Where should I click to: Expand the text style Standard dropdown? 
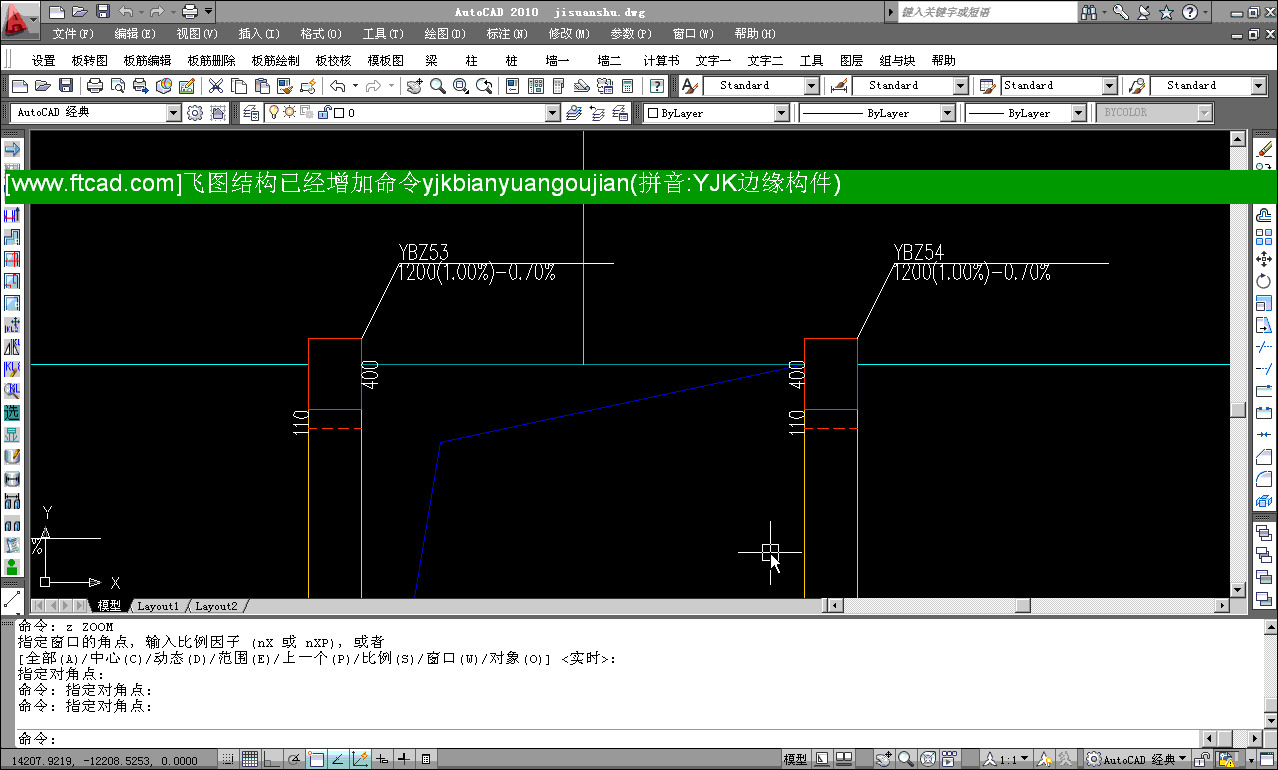tap(812, 86)
